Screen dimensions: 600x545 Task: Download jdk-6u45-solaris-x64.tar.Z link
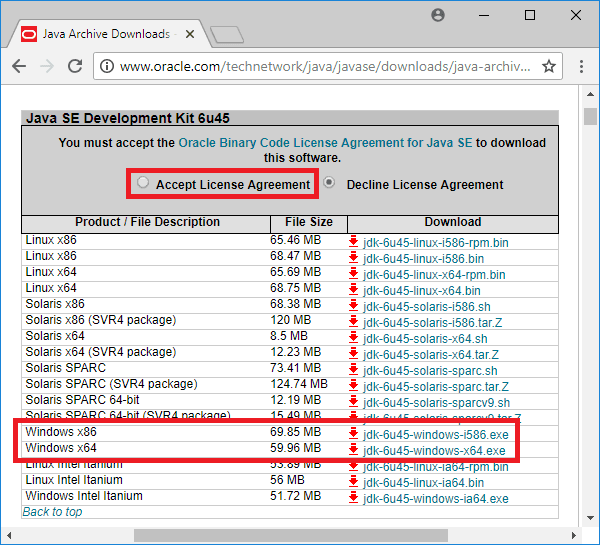coord(431,355)
